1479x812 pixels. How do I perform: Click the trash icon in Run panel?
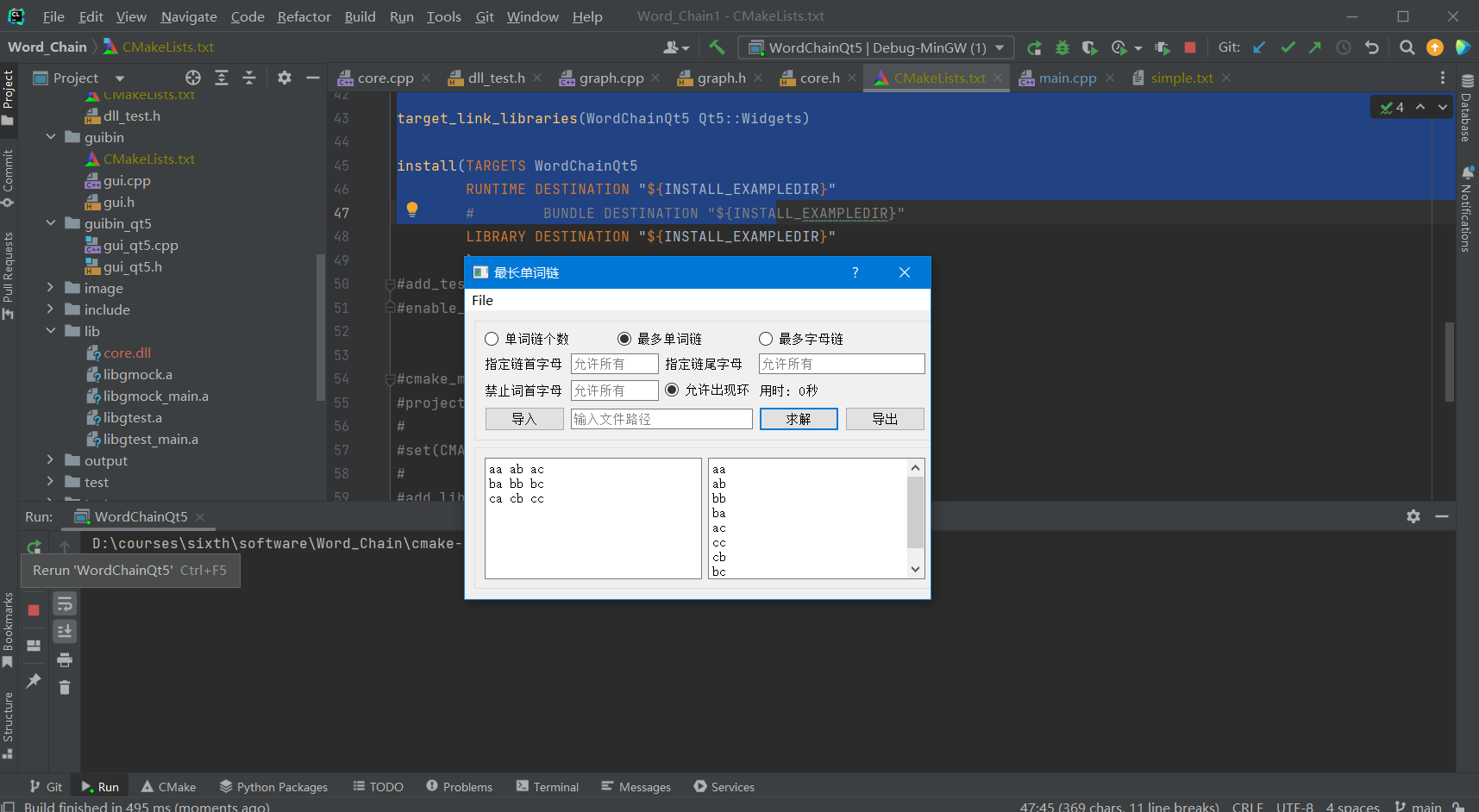65,687
